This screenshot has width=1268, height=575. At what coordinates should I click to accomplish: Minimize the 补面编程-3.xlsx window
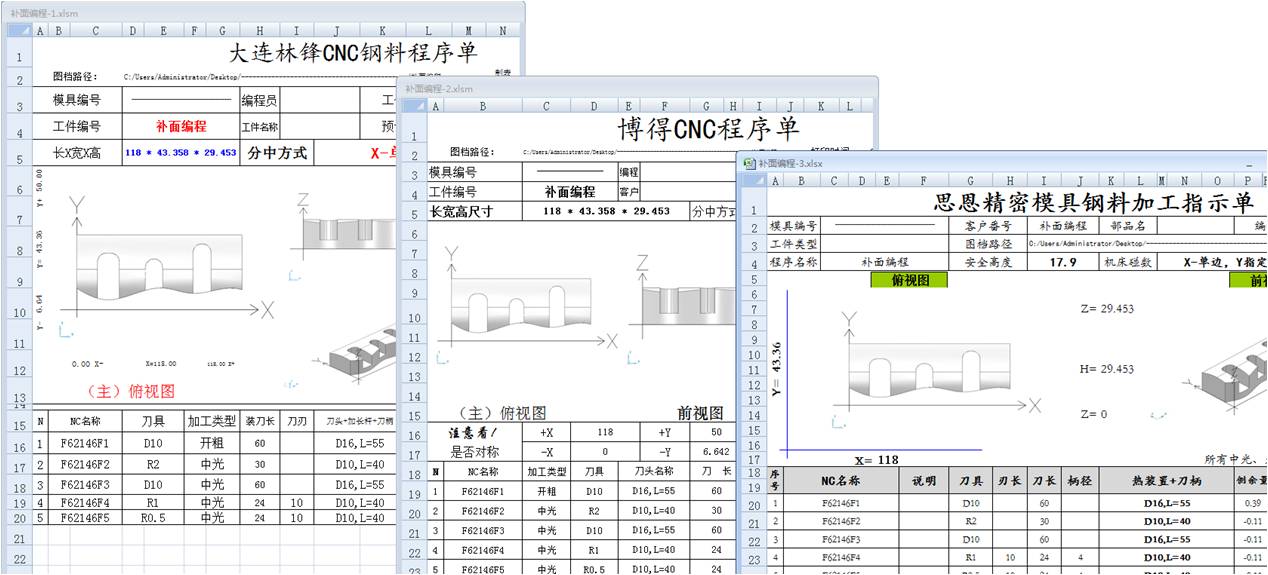(1247, 163)
